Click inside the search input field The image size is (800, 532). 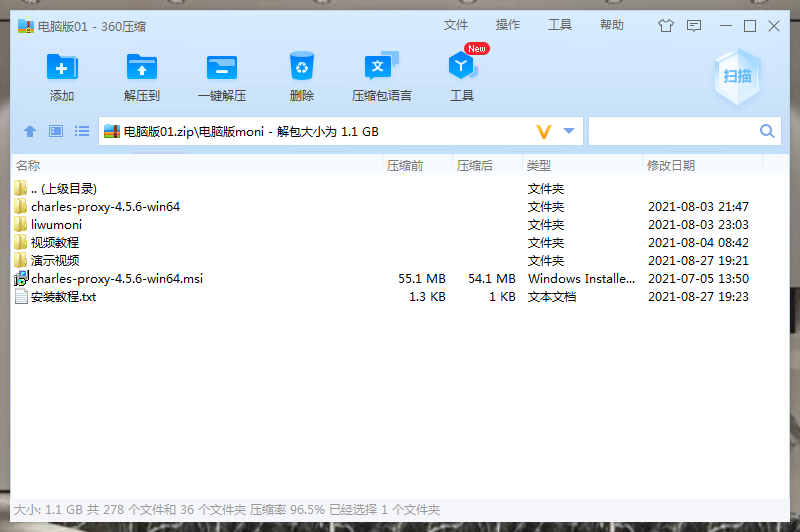click(672, 131)
